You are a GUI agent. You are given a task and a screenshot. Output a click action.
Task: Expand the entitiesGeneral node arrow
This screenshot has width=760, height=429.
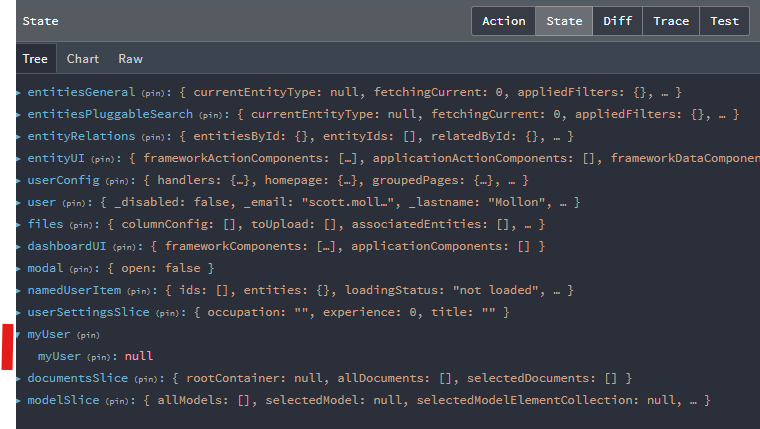[x=18, y=92]
